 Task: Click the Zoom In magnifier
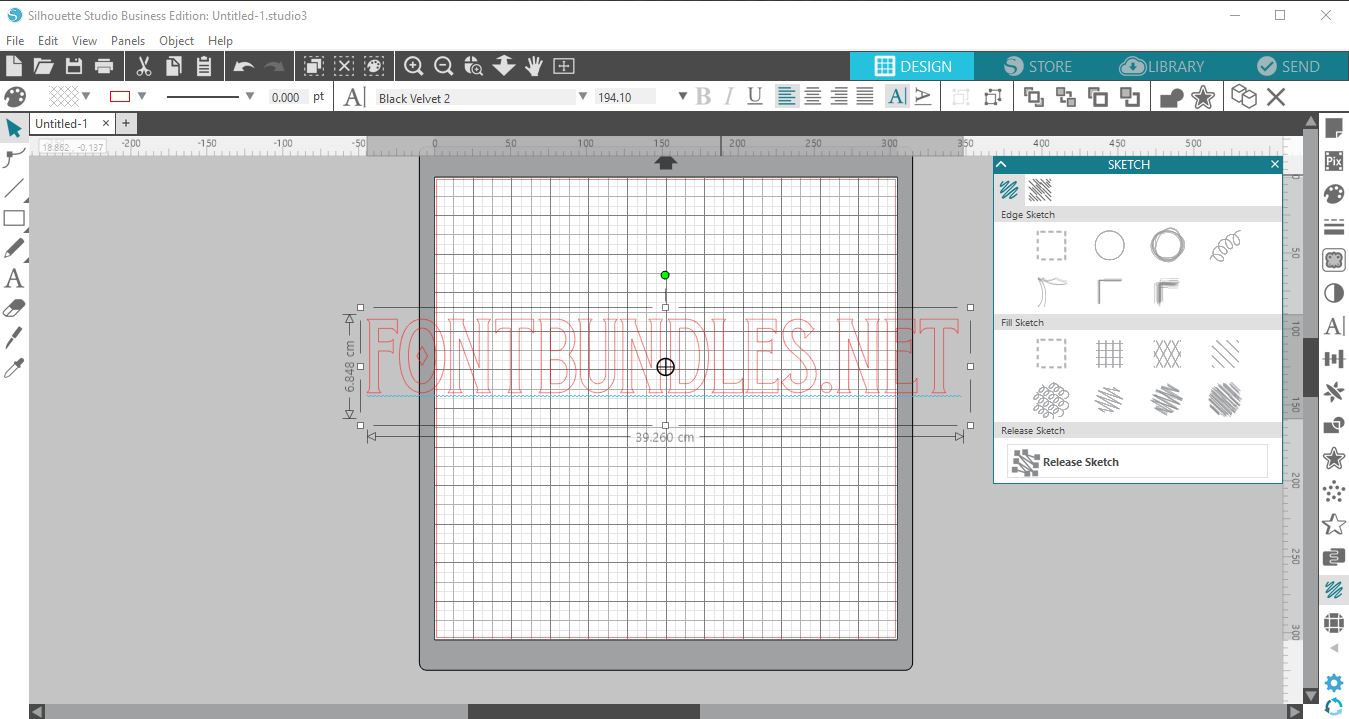coord(413,66)
